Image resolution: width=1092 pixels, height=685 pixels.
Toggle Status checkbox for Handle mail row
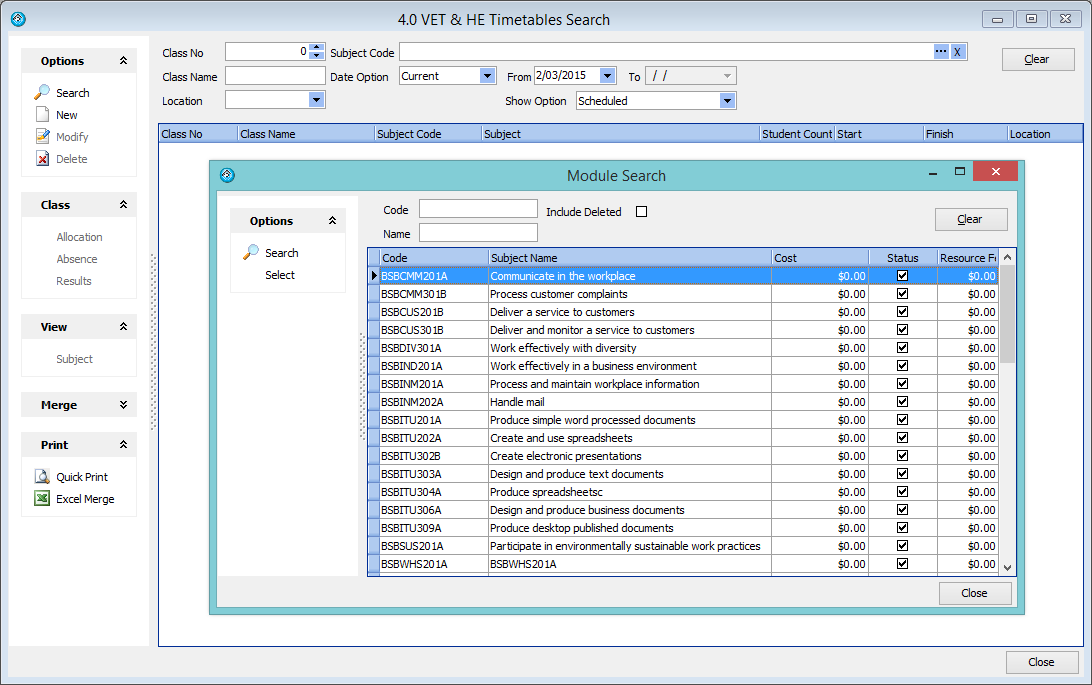click(x=903, y=402)
